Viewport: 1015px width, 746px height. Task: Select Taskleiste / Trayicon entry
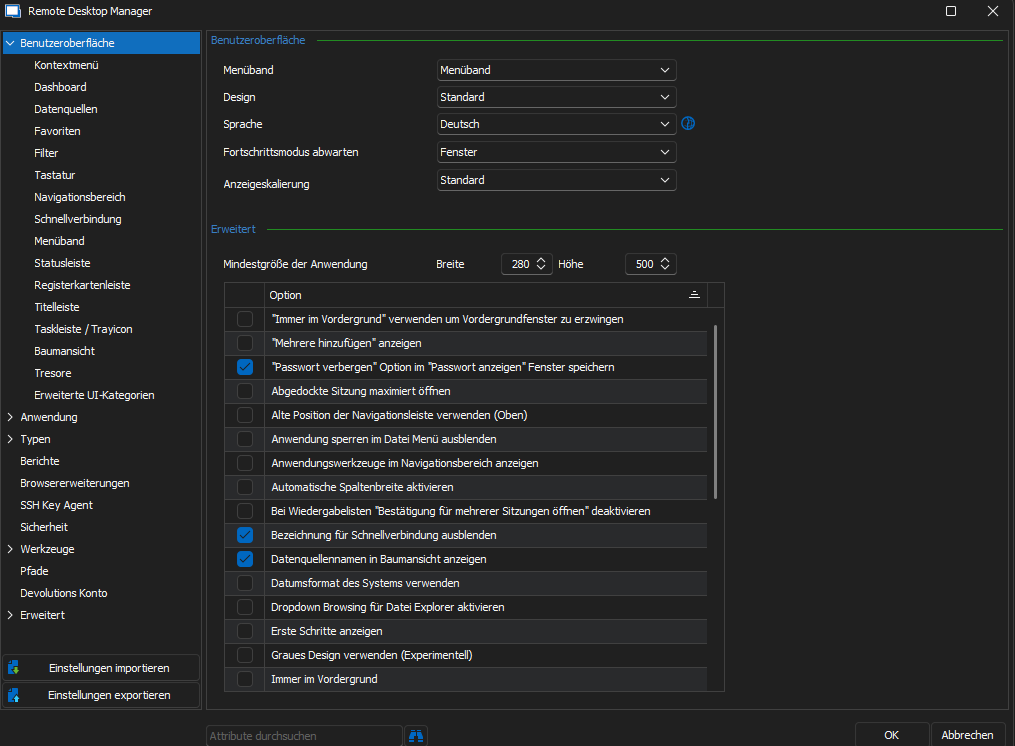point(83,329)
